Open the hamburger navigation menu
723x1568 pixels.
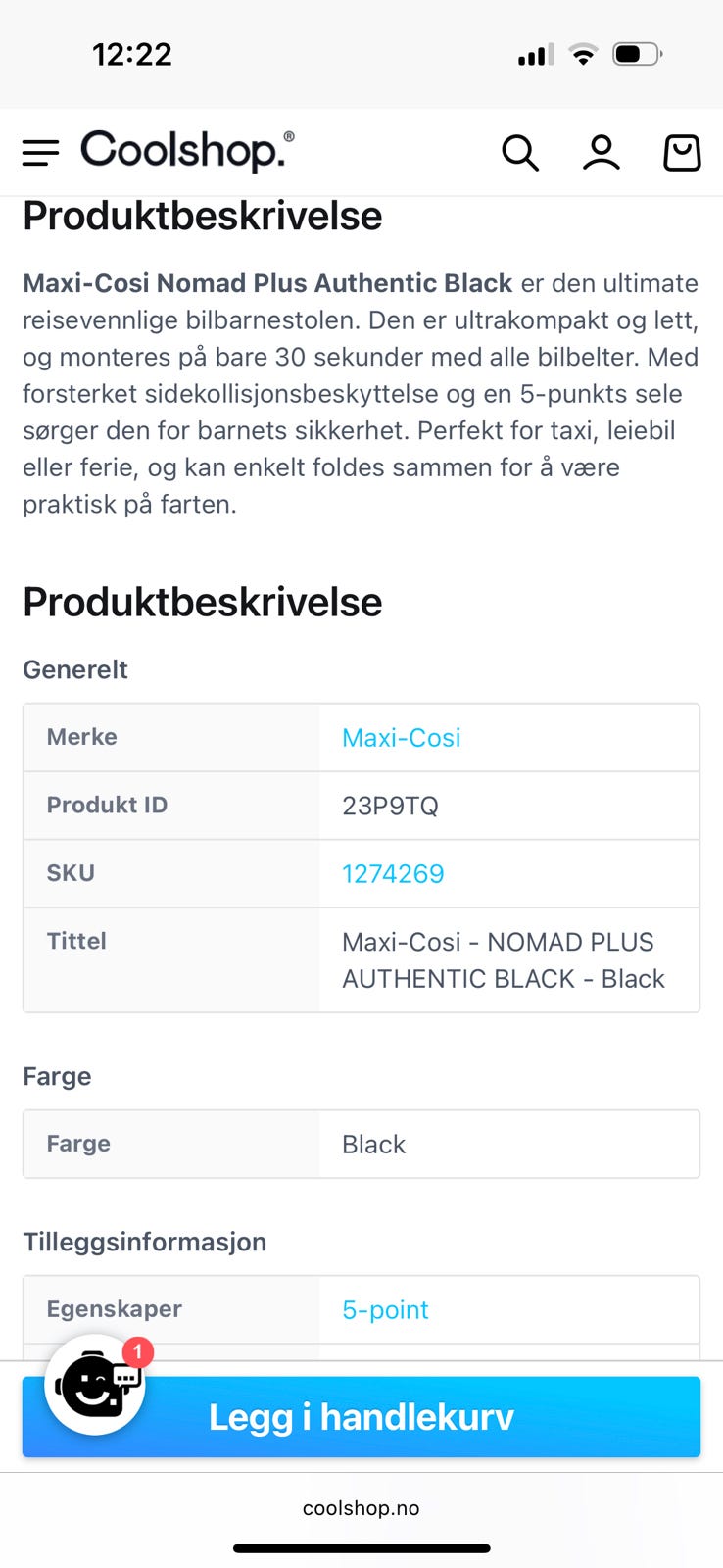pos(41,153)
